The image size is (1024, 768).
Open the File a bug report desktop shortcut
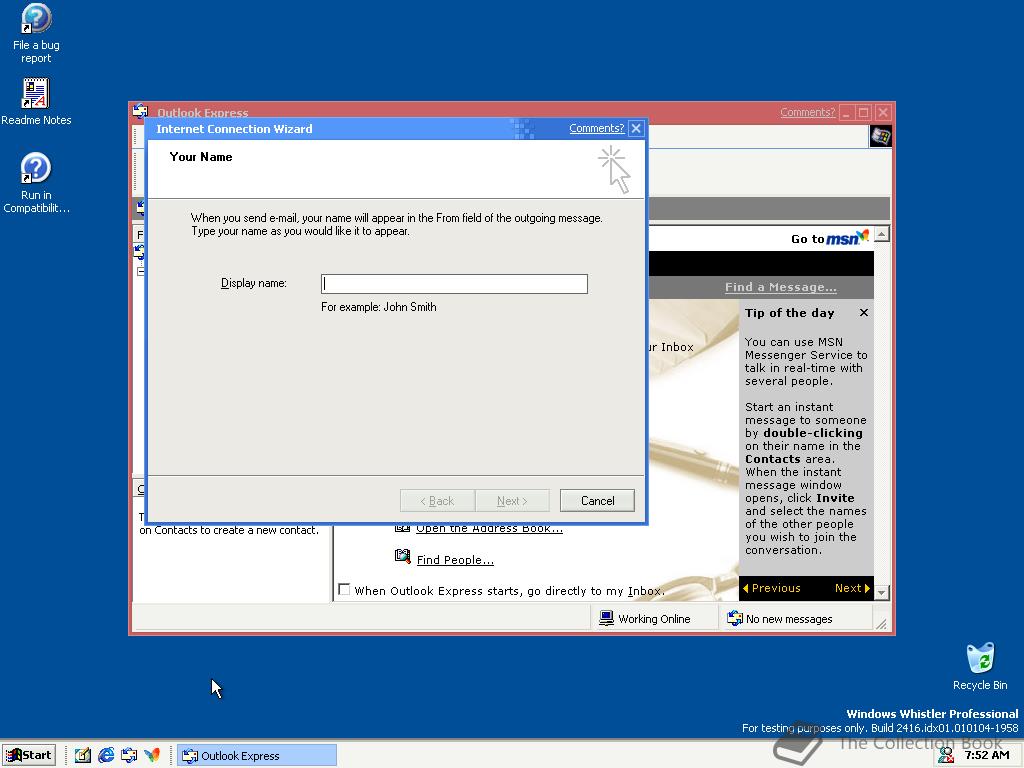(36, 33)
